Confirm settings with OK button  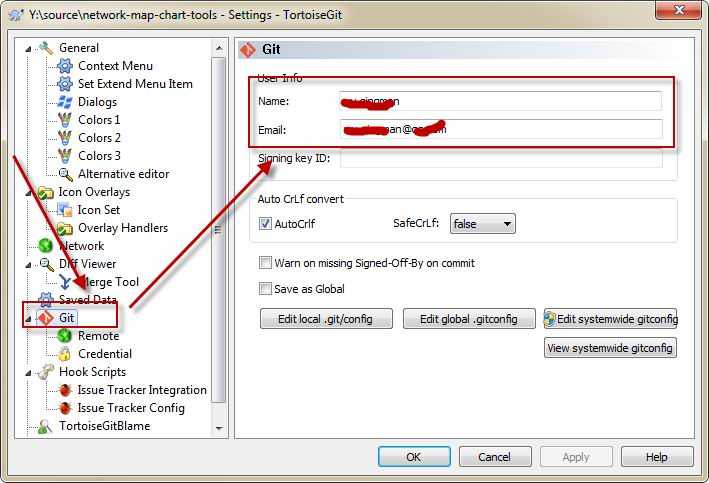(x=414, y=457)
